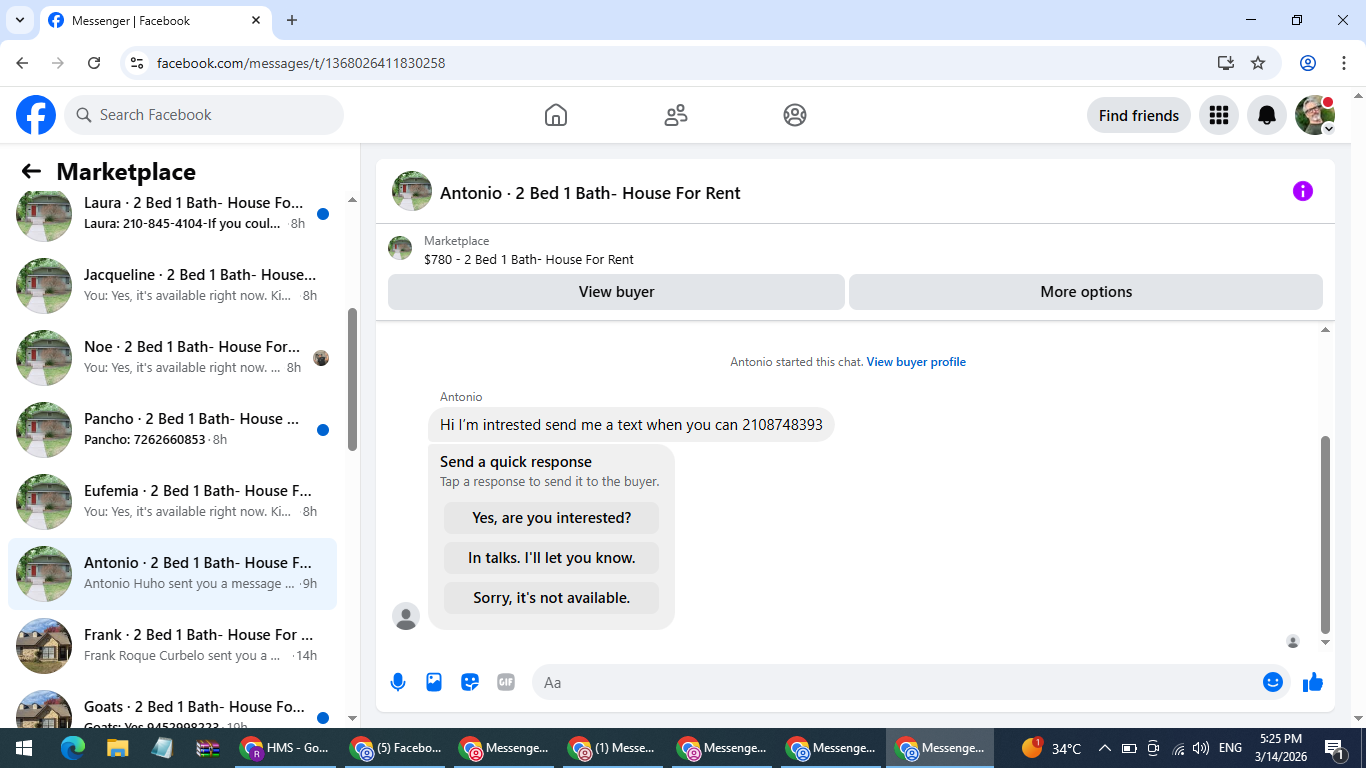Open Jacqueline's conversation in the list
This screenshot has width=1366, height=768.
coord(172,285)
